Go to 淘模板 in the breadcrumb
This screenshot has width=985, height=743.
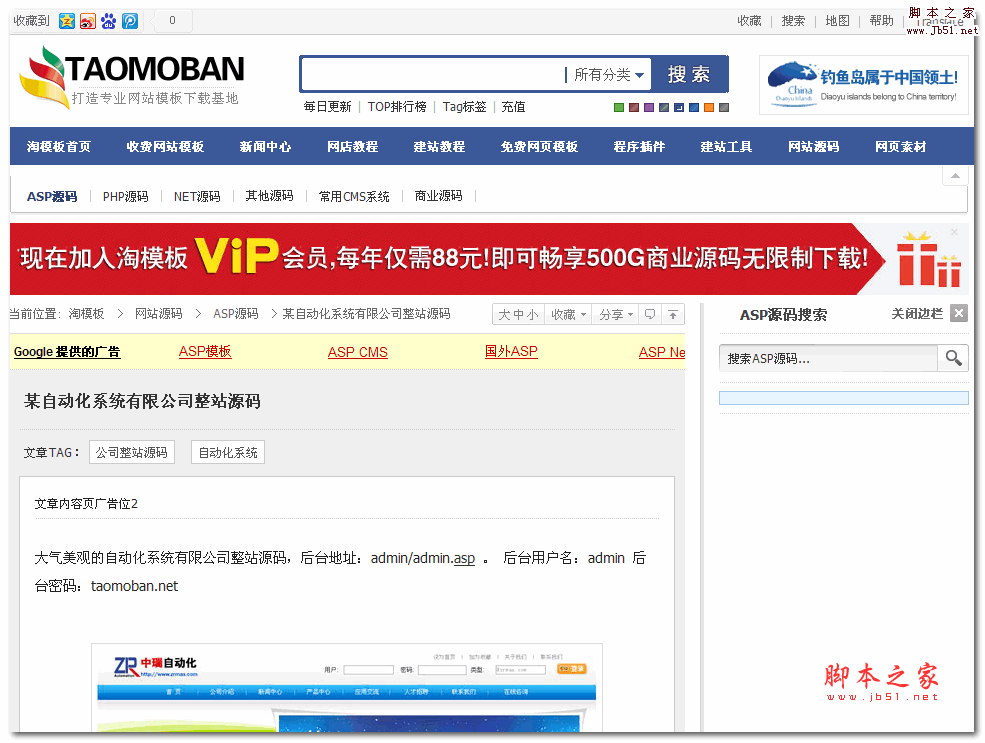click(87, 313)
